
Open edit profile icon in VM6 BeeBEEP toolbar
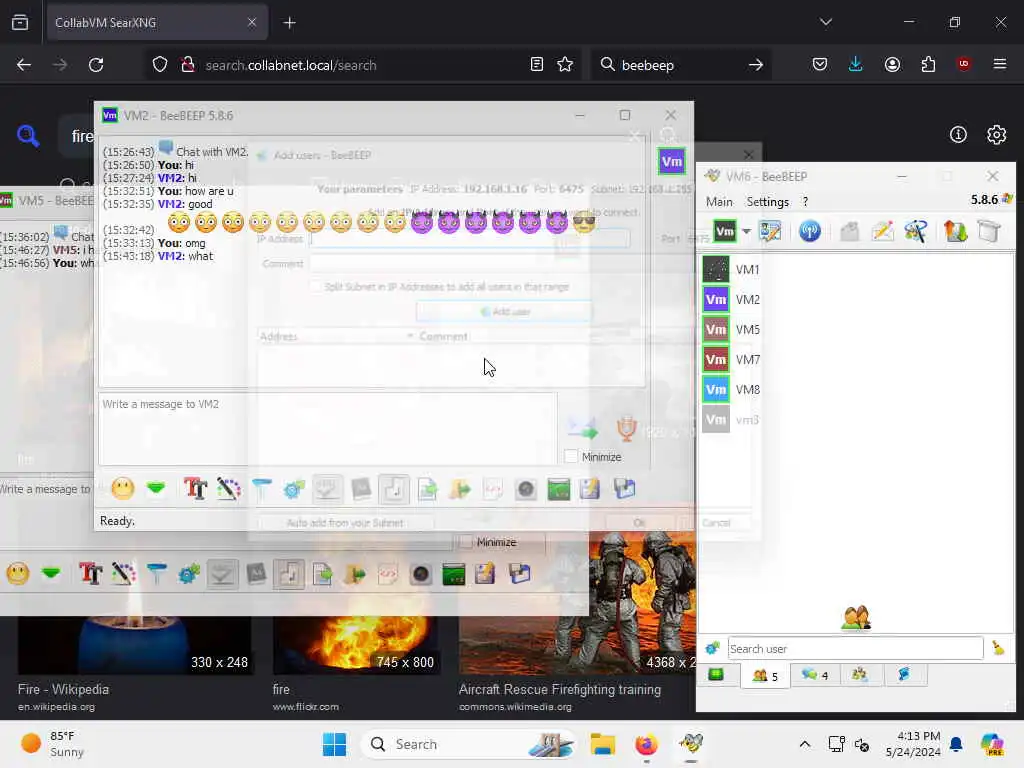(x=770, y=231)
